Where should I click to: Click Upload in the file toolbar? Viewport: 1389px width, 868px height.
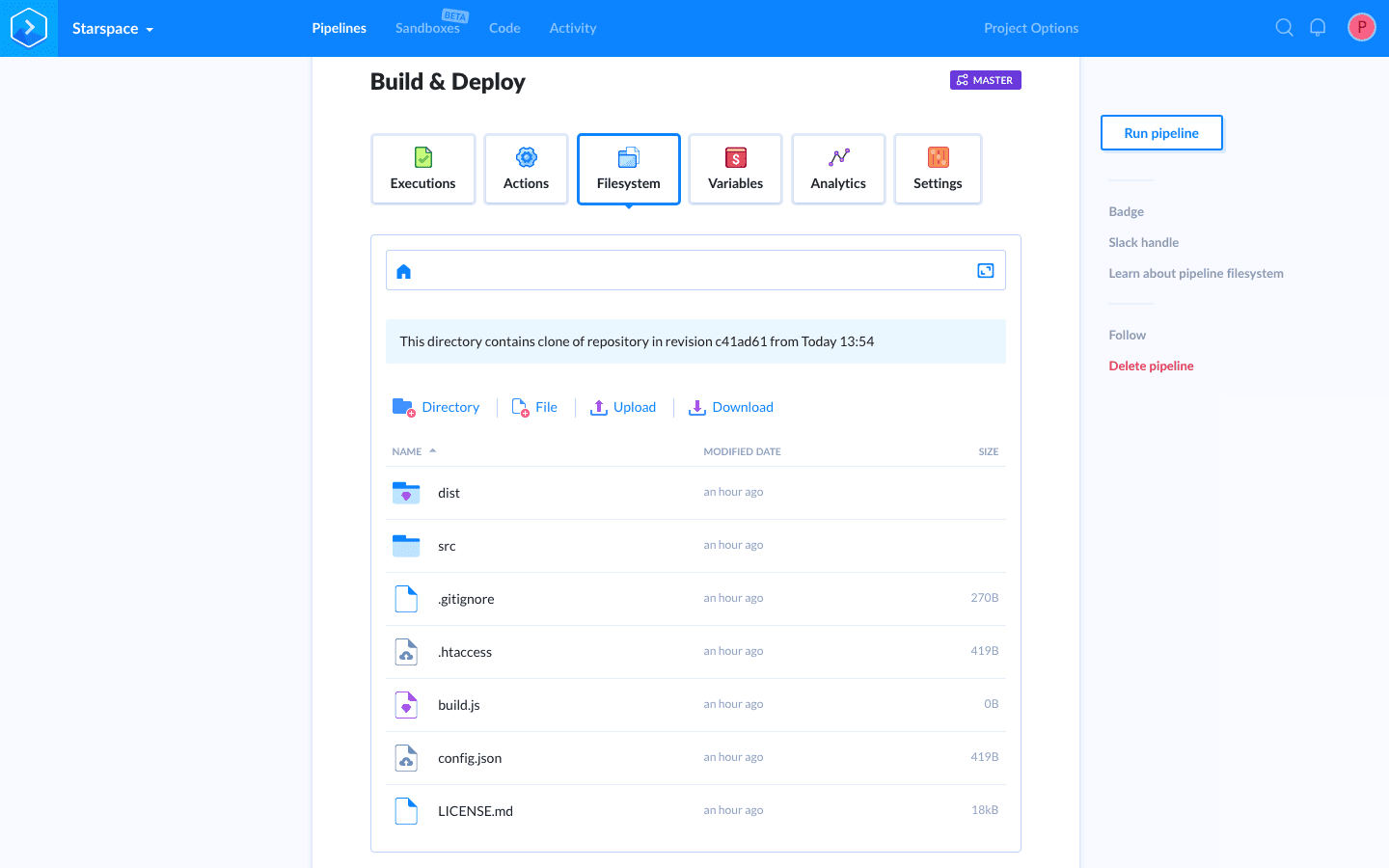click(623, 407)
